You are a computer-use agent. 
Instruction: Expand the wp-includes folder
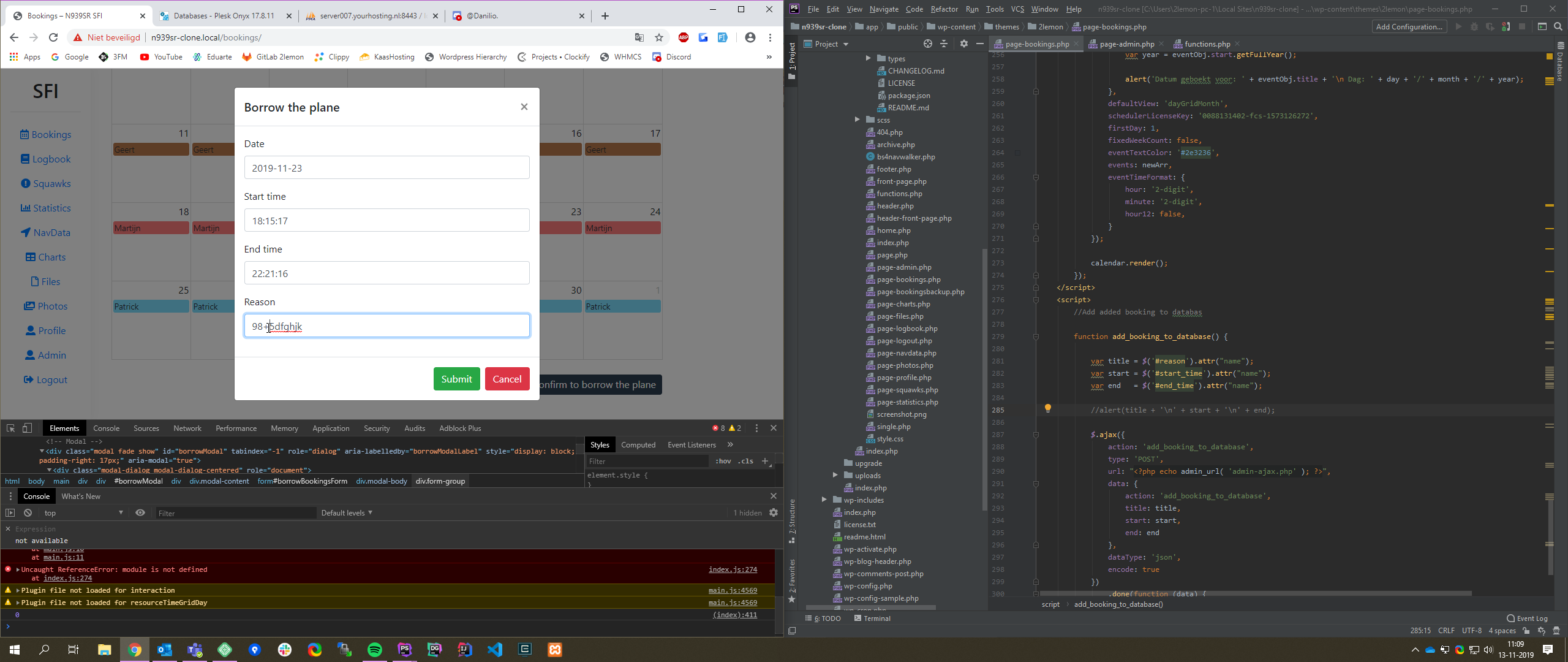[x=824, y=500]
